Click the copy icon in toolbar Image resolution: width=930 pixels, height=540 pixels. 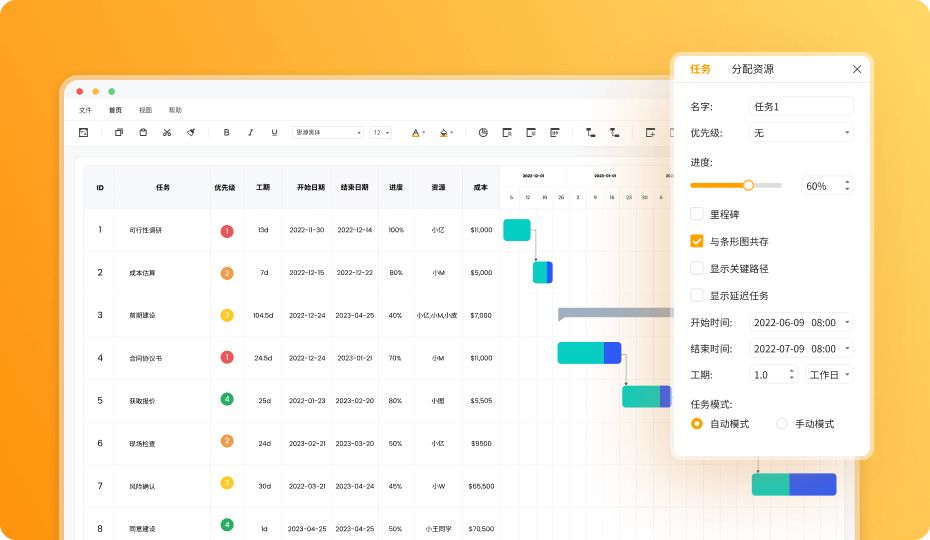[x=119, y=133]
